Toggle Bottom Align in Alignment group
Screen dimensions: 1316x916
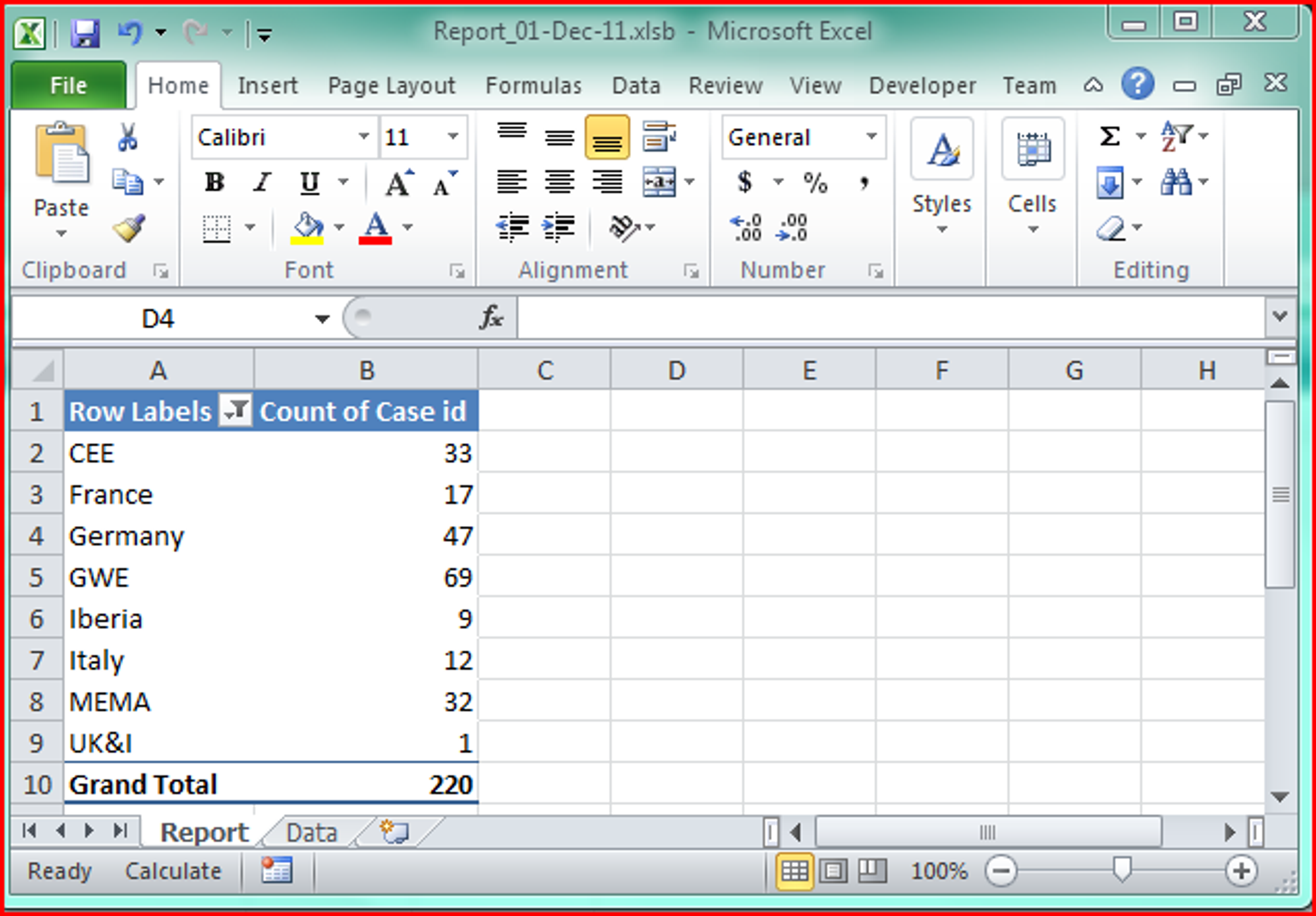click(607, 137)
